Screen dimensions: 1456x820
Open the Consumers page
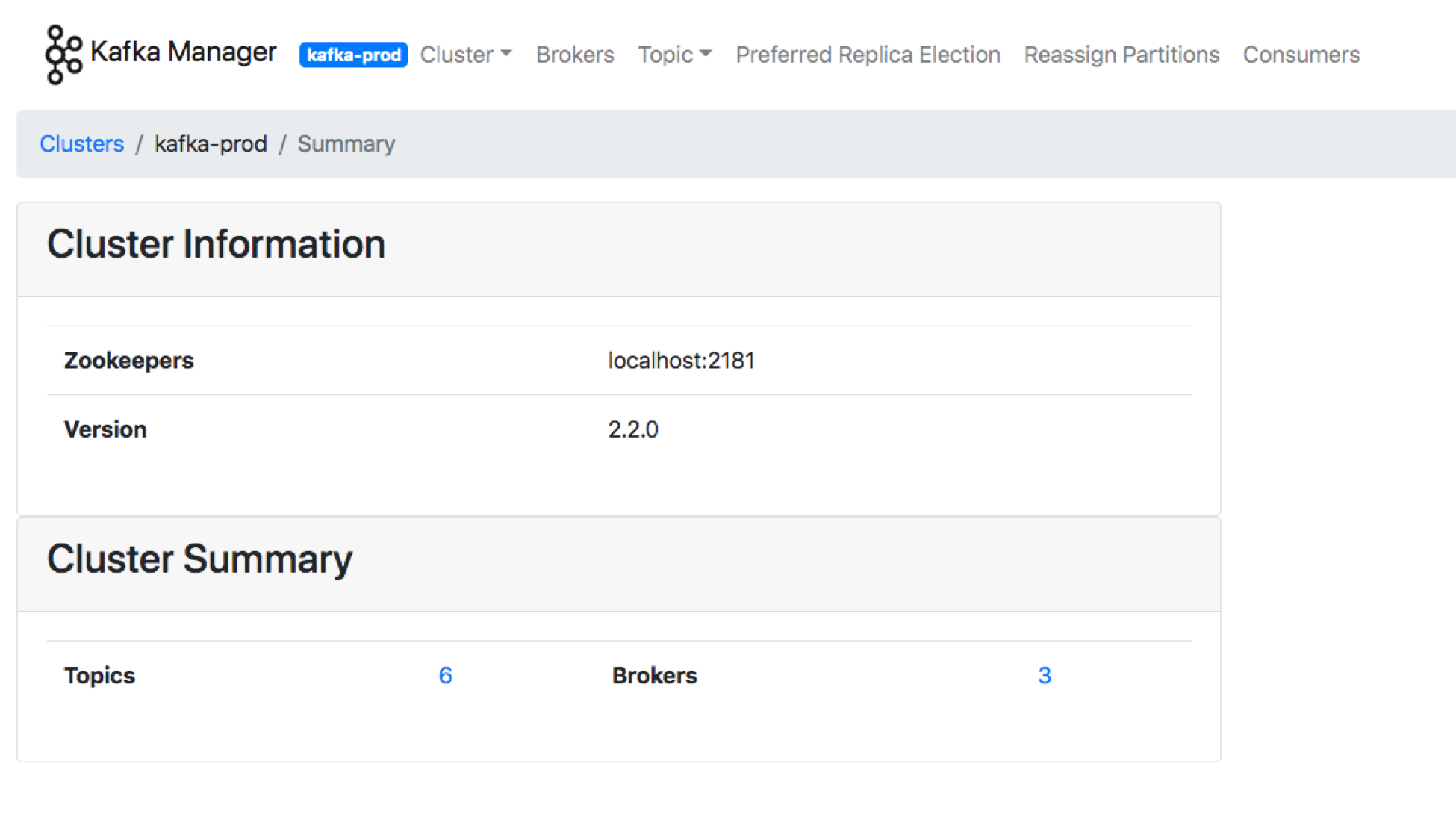[1301, 55]
